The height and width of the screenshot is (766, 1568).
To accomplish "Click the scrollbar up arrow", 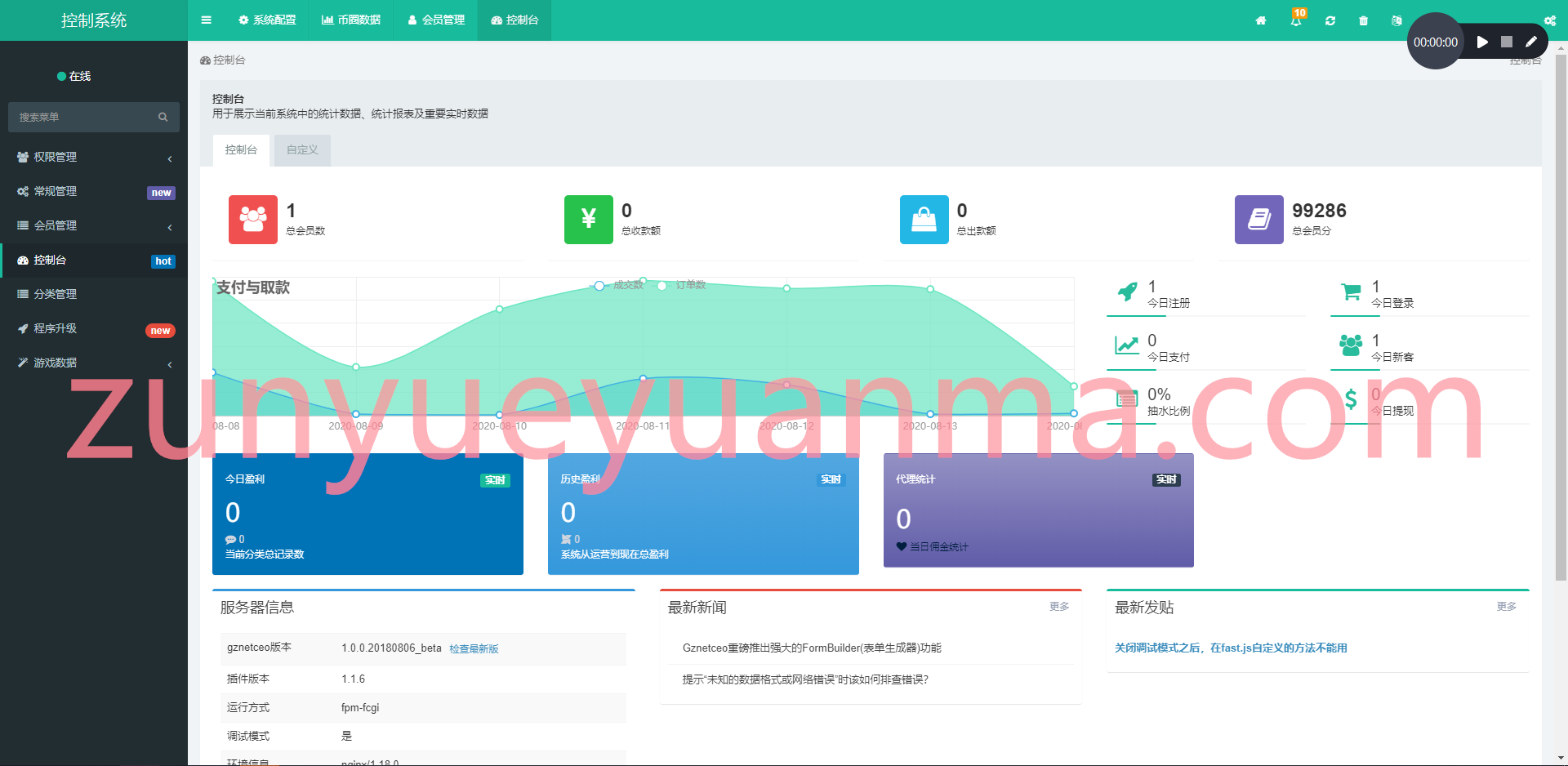I will [x=1561, y=48].
